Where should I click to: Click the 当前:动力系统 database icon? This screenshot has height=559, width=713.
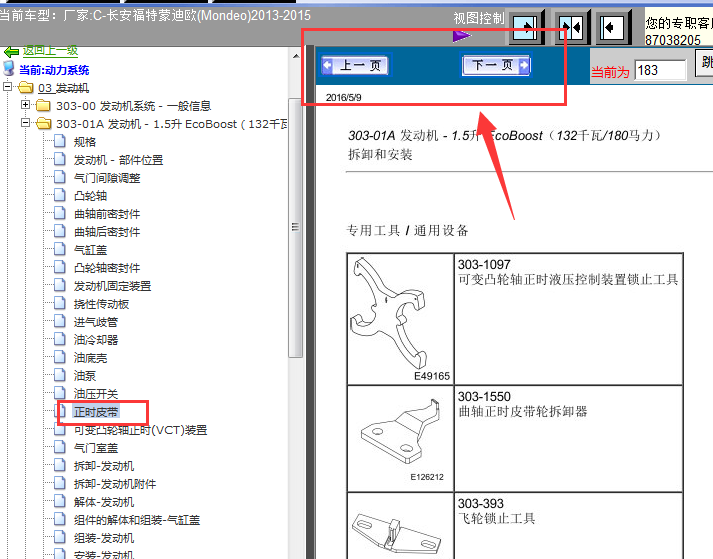coord(9,69)
